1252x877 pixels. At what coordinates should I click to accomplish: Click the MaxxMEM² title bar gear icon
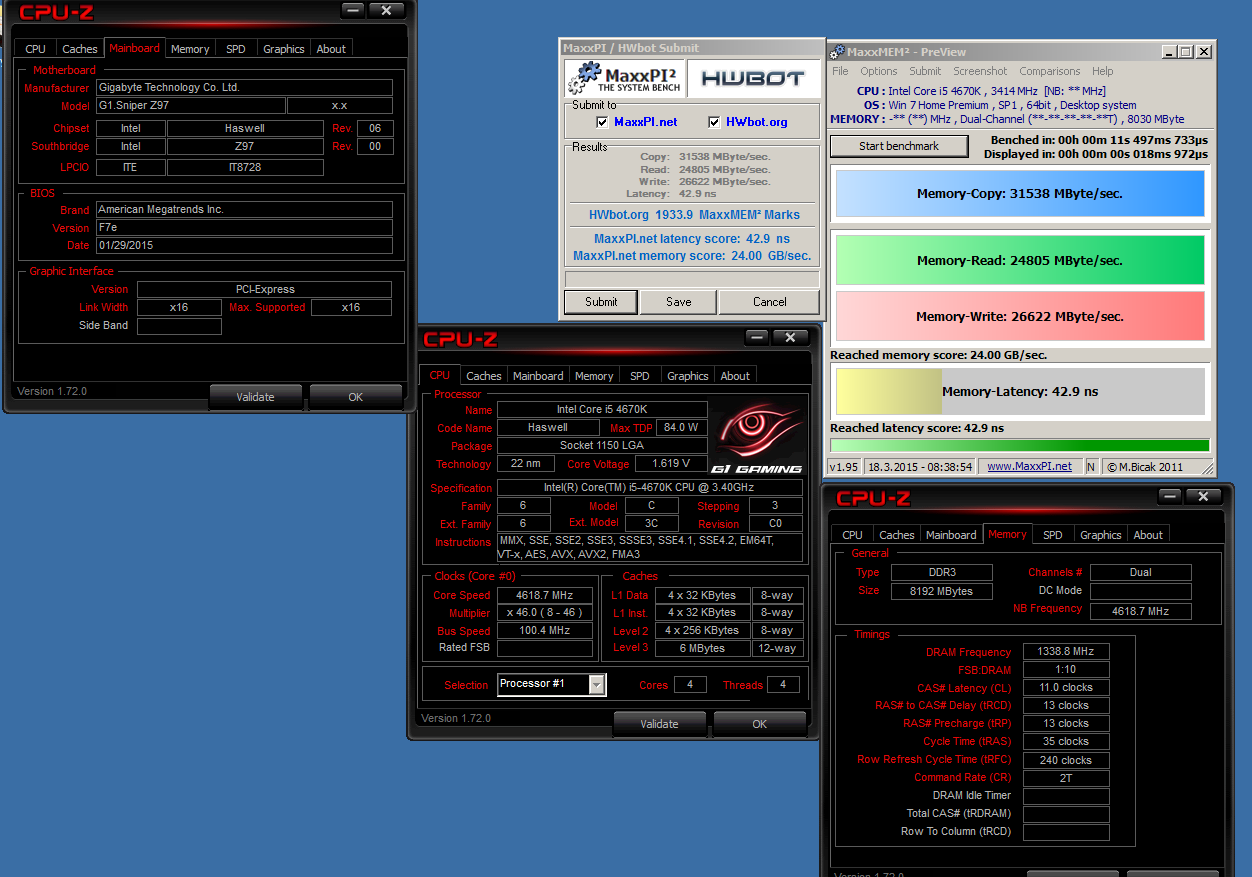(839, 52)
